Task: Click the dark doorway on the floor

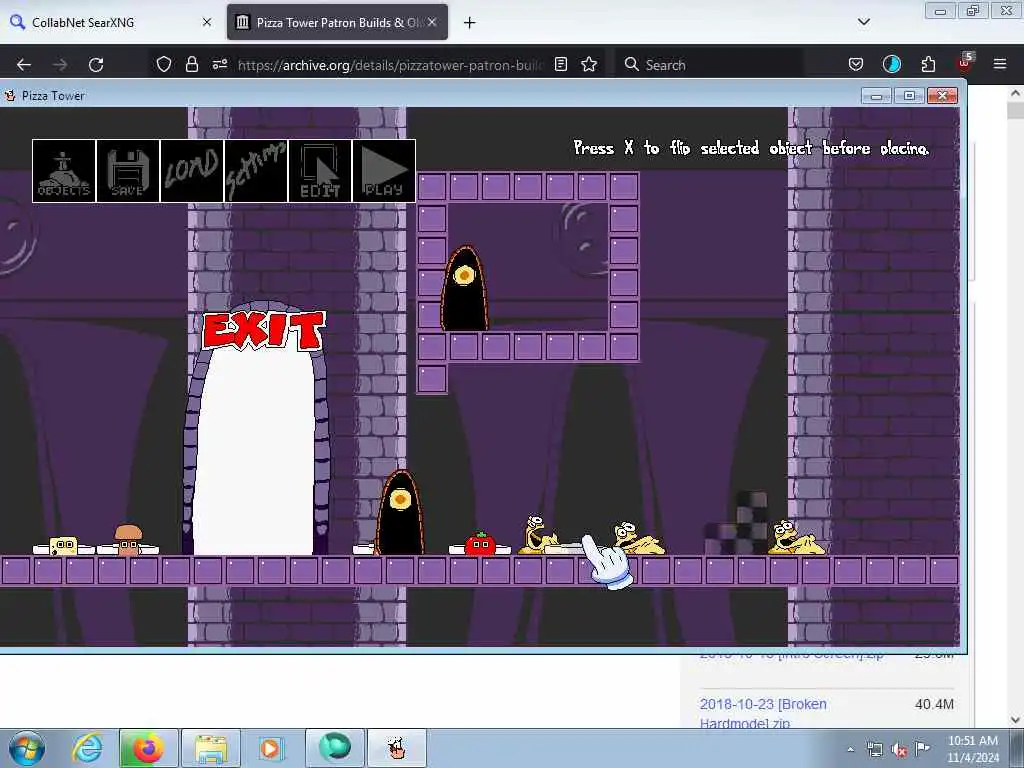Action: 399,513
